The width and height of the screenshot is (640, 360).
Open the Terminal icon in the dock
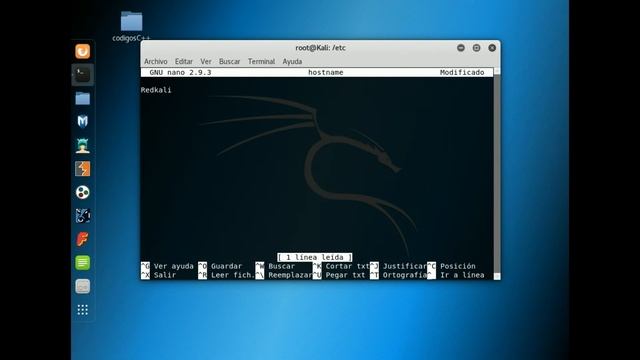point(82,75)
